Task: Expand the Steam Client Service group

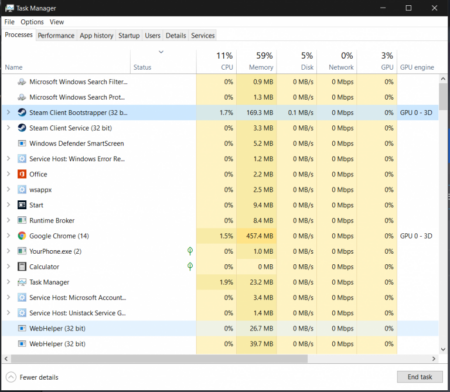Action: pyautogui.click(x=9, y=128)
